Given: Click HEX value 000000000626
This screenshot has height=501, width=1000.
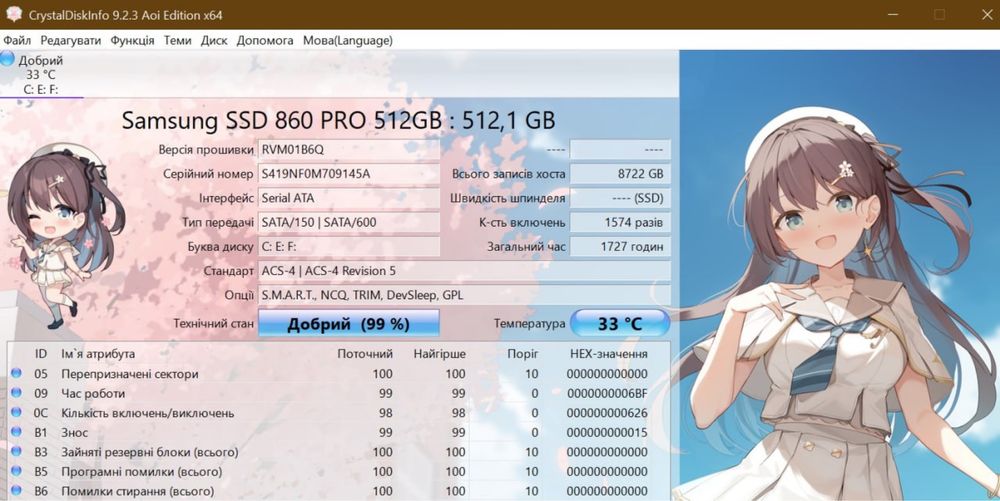Looking at the screenshot, I should click(607, 413).
